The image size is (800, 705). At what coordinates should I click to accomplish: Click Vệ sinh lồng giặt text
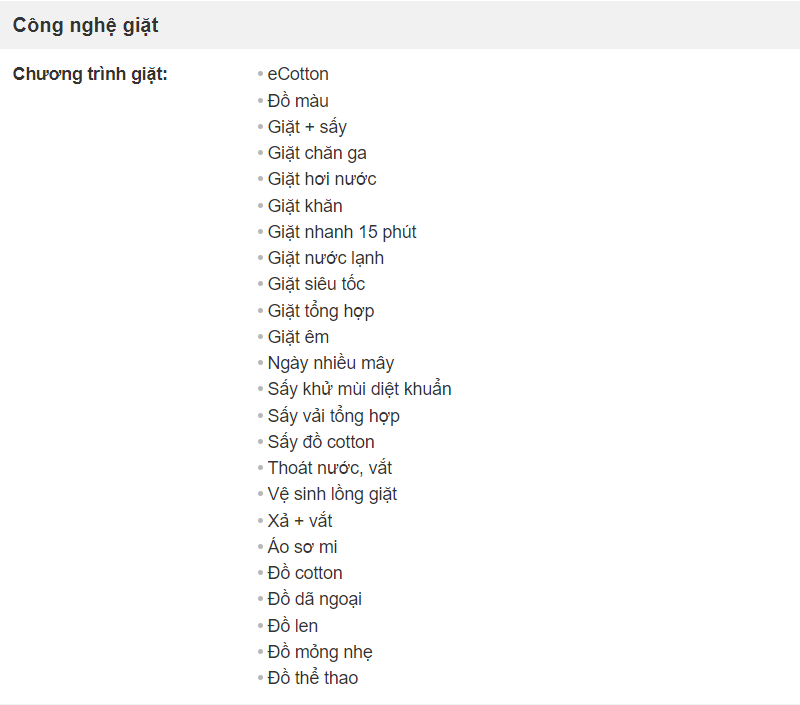pyautogui.click(x=332, y=494)
